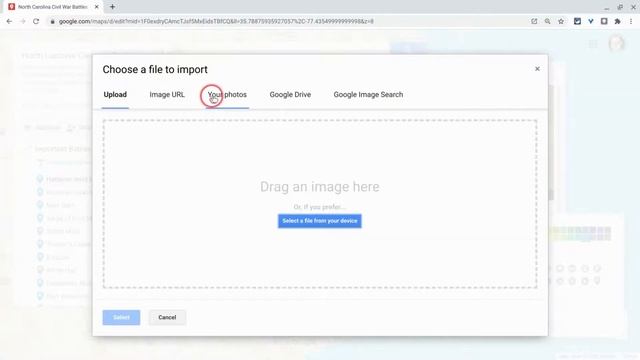Minimize the browser window
The image size is (640, 360).
click(x=607, y=7)
